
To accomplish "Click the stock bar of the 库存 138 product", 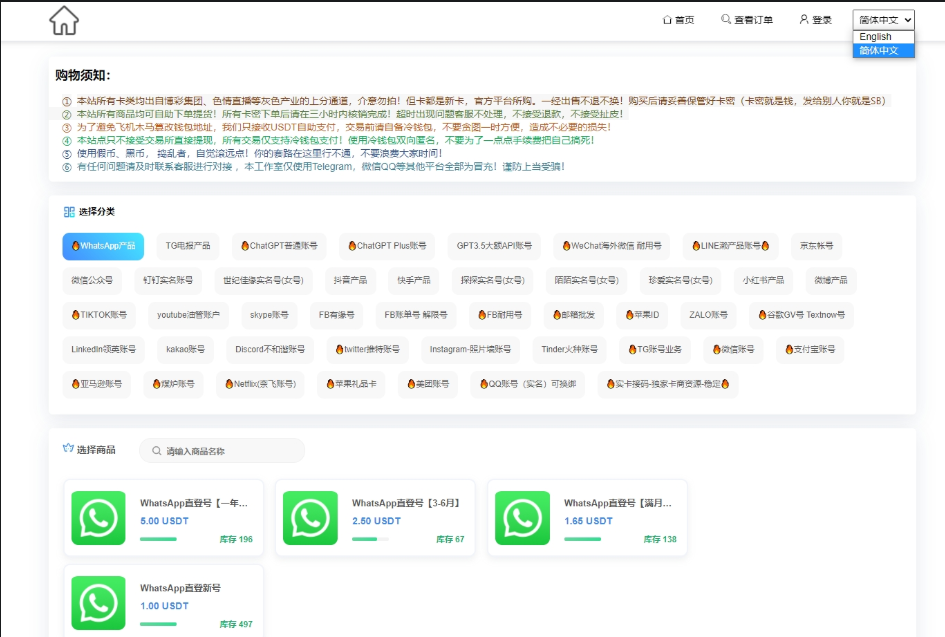I will coord(583,539).
